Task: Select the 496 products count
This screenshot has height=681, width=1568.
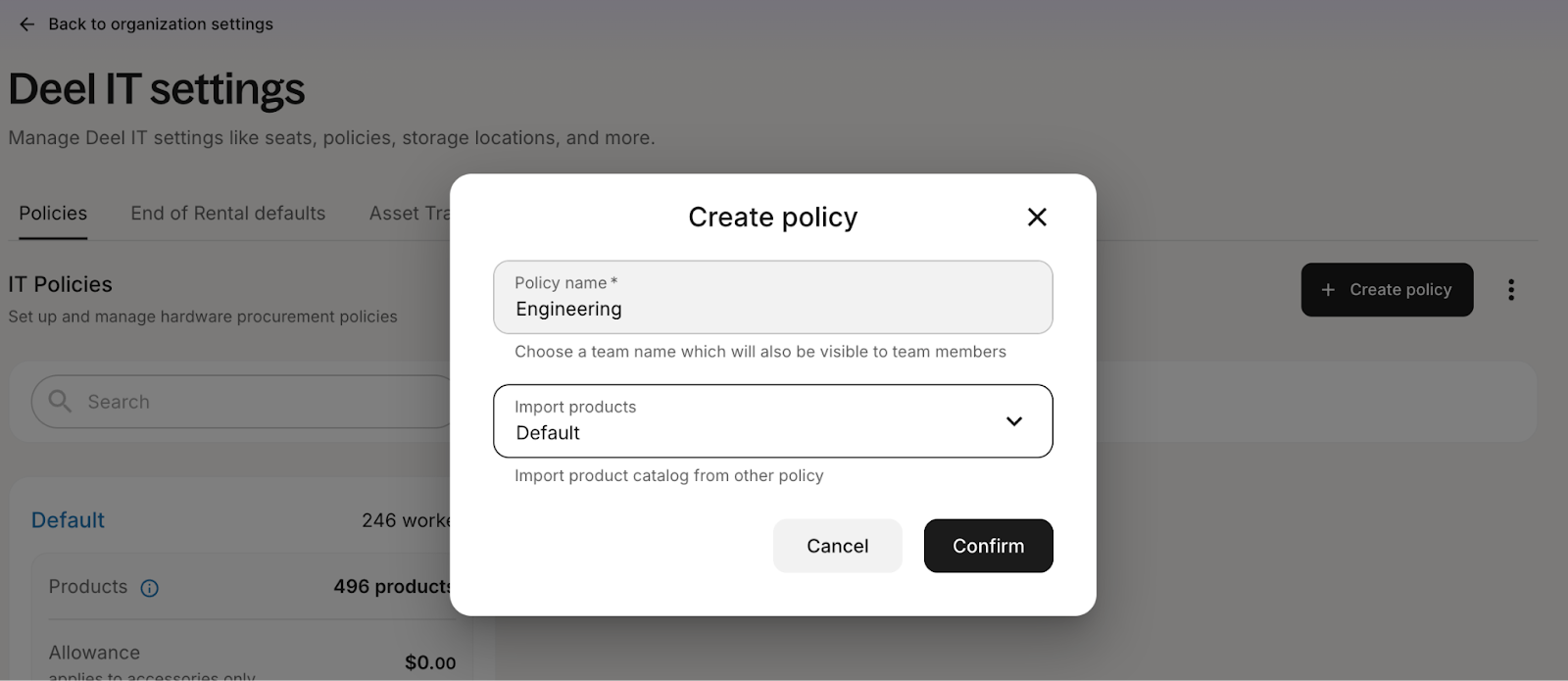Action: (392, 587)
